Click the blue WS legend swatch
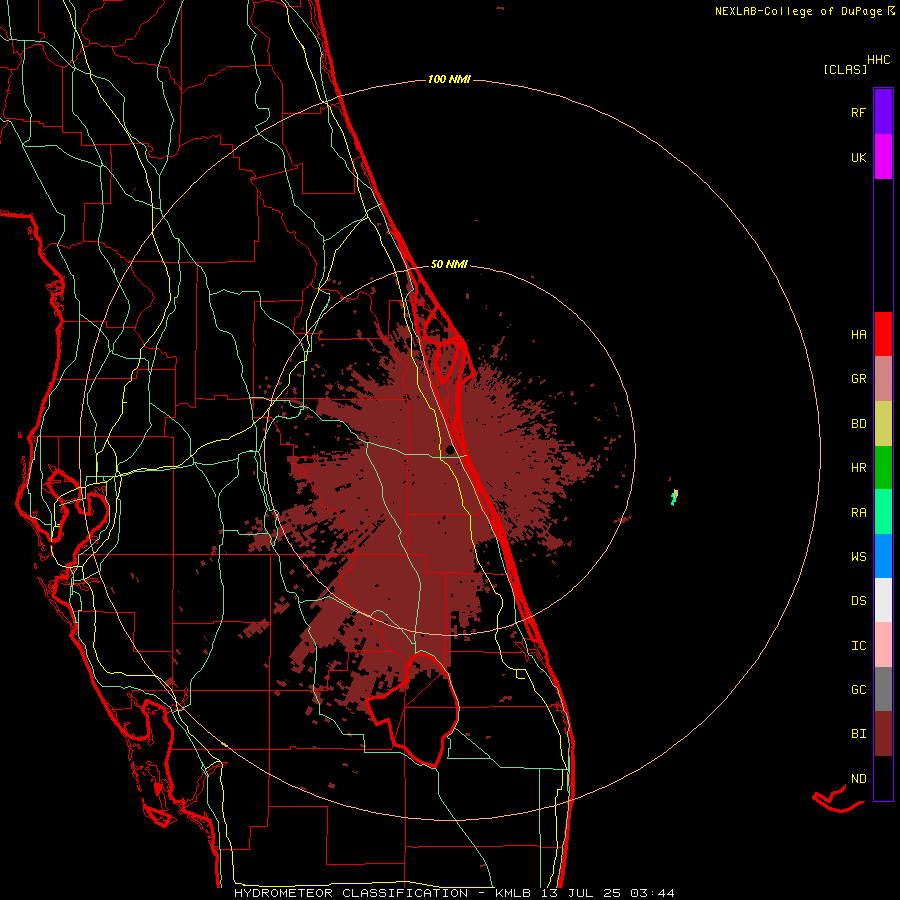This screenshot has height=900, width=900. (883, 556)
